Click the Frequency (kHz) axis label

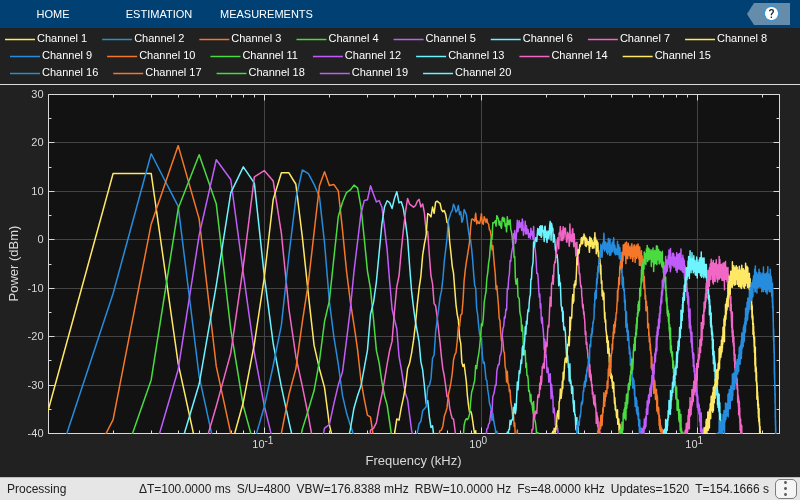point(413,461)
